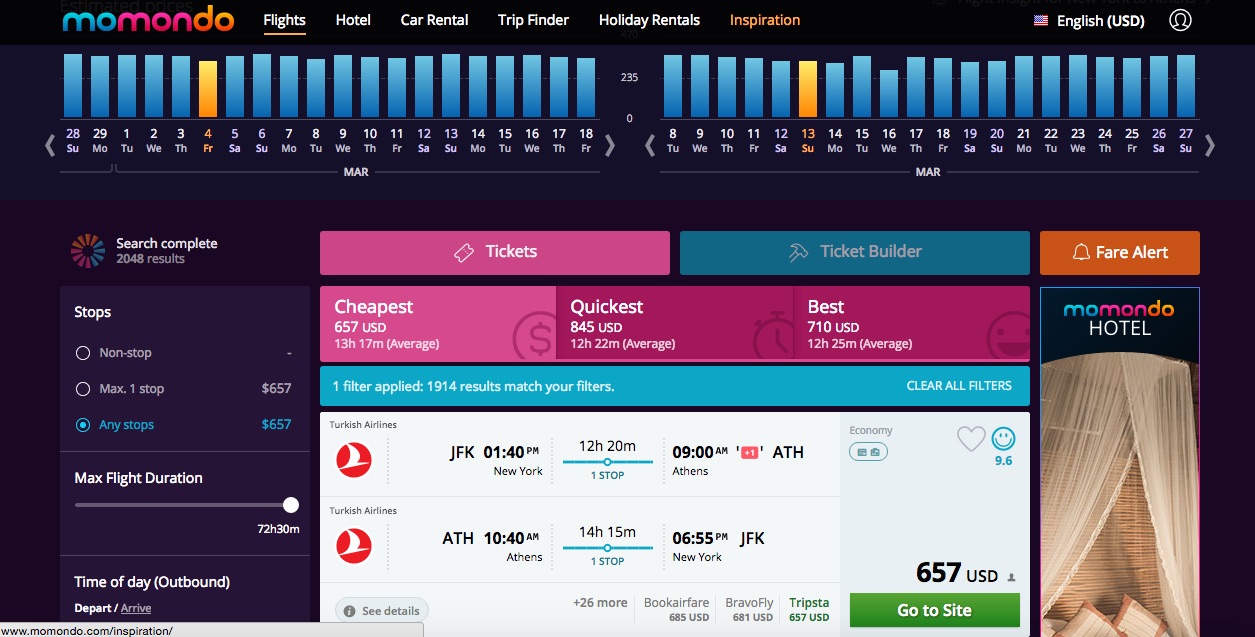Viewport: 1255px width, 637px height.
Task: Choose departure date 18 Fr
Action: click(x=586, y=140)
